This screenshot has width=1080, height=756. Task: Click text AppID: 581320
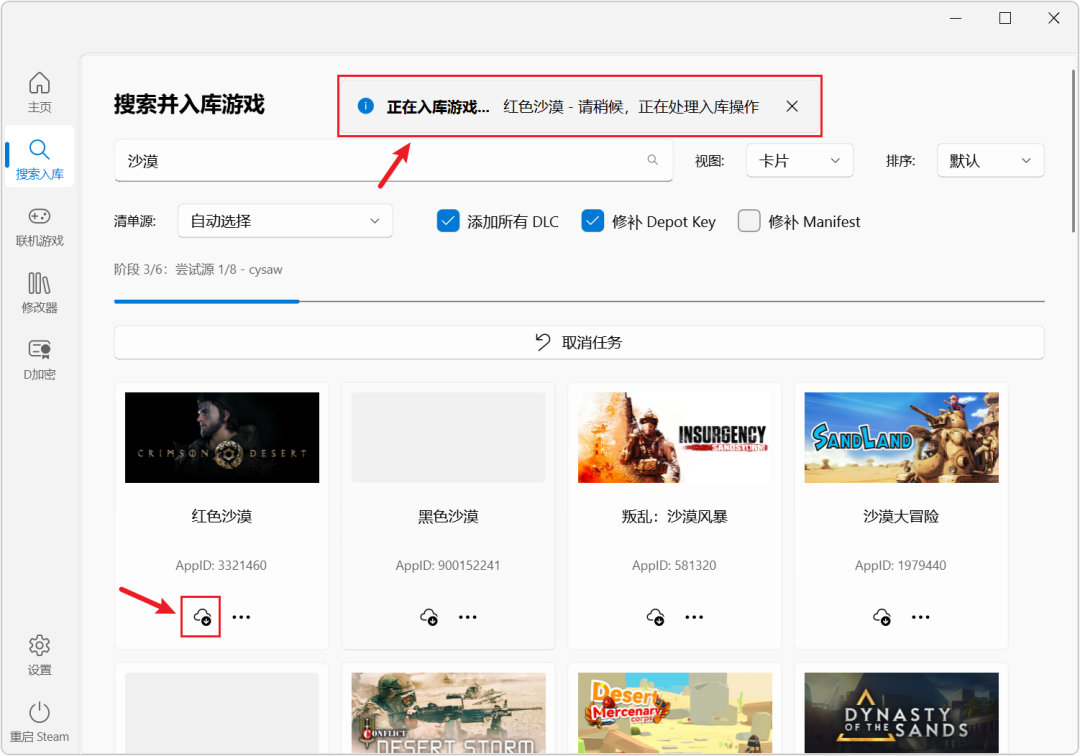[674, 565]
